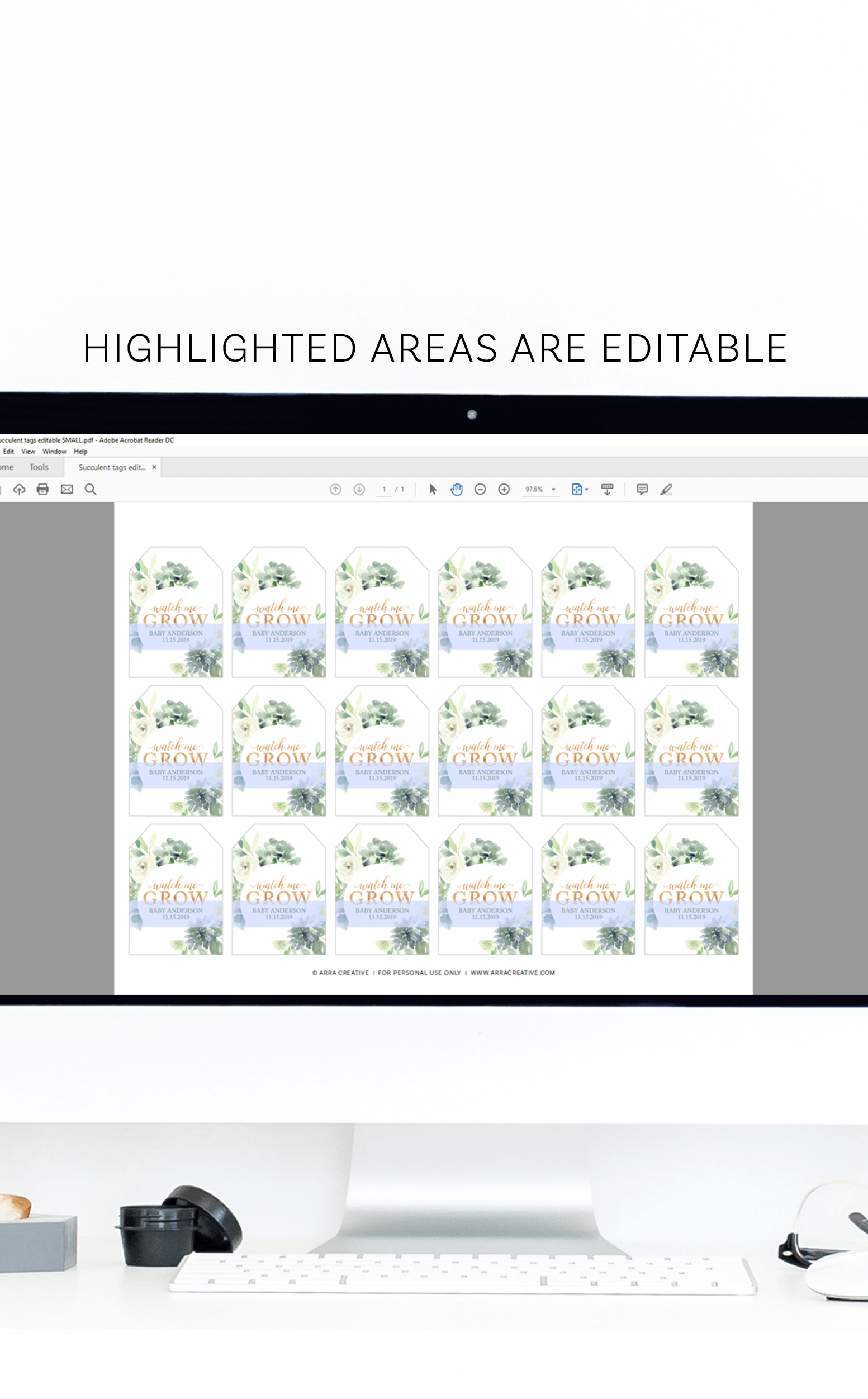Open the 97.6% zoom level dropdown

click(553, 490)
